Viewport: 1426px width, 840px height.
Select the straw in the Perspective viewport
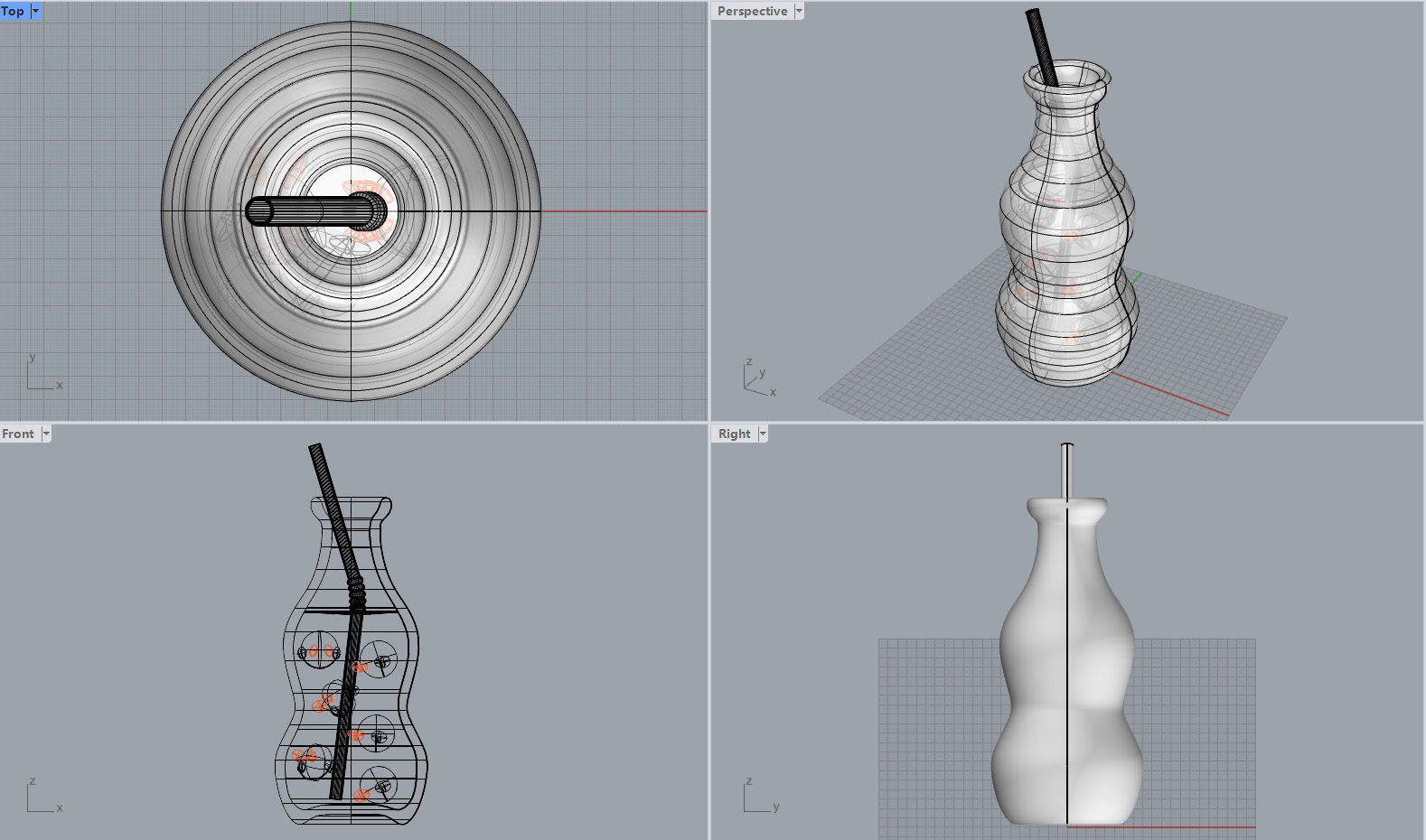click(1041, 45)
